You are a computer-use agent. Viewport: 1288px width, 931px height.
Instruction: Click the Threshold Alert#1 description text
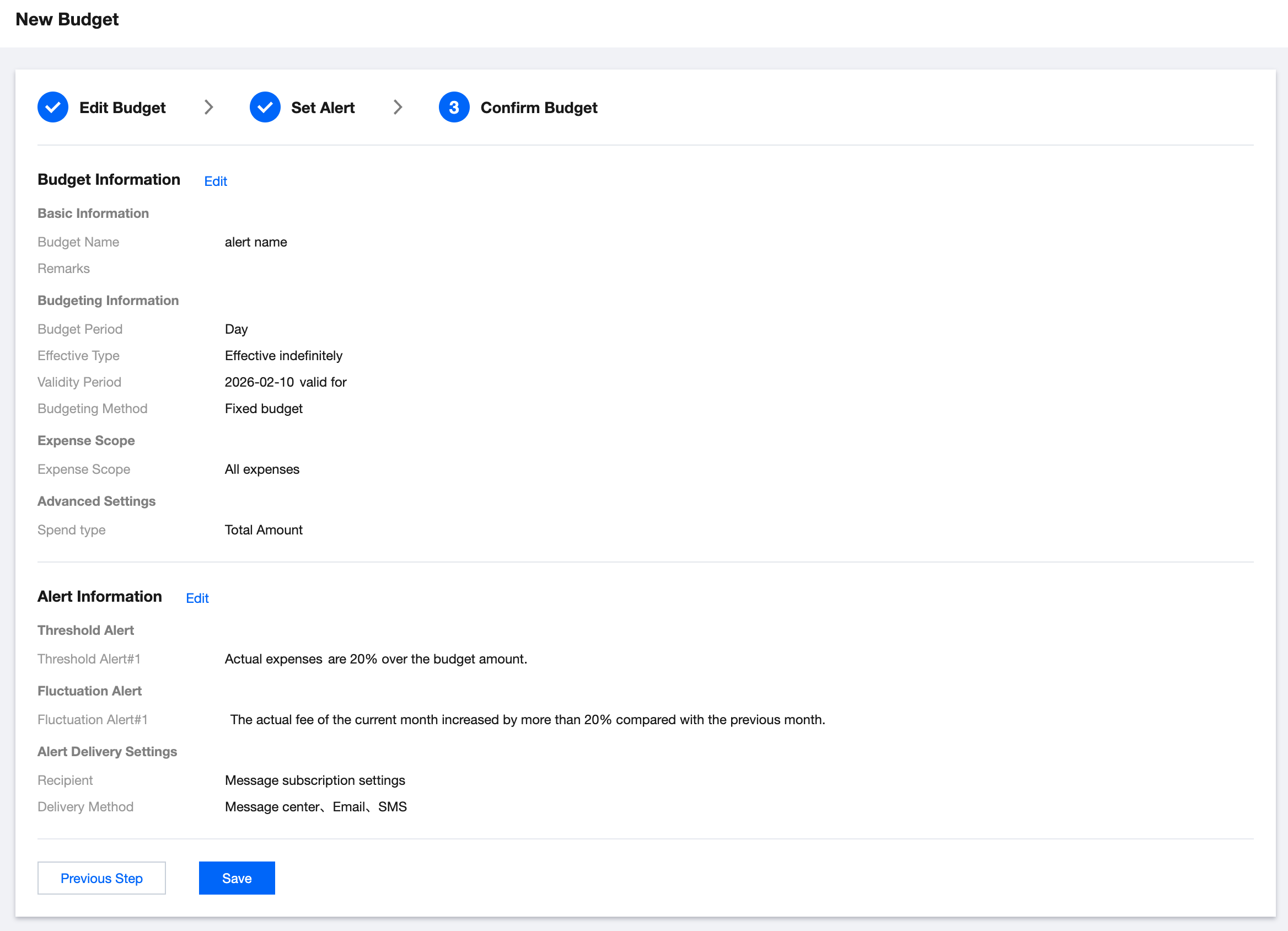[375, 659]
